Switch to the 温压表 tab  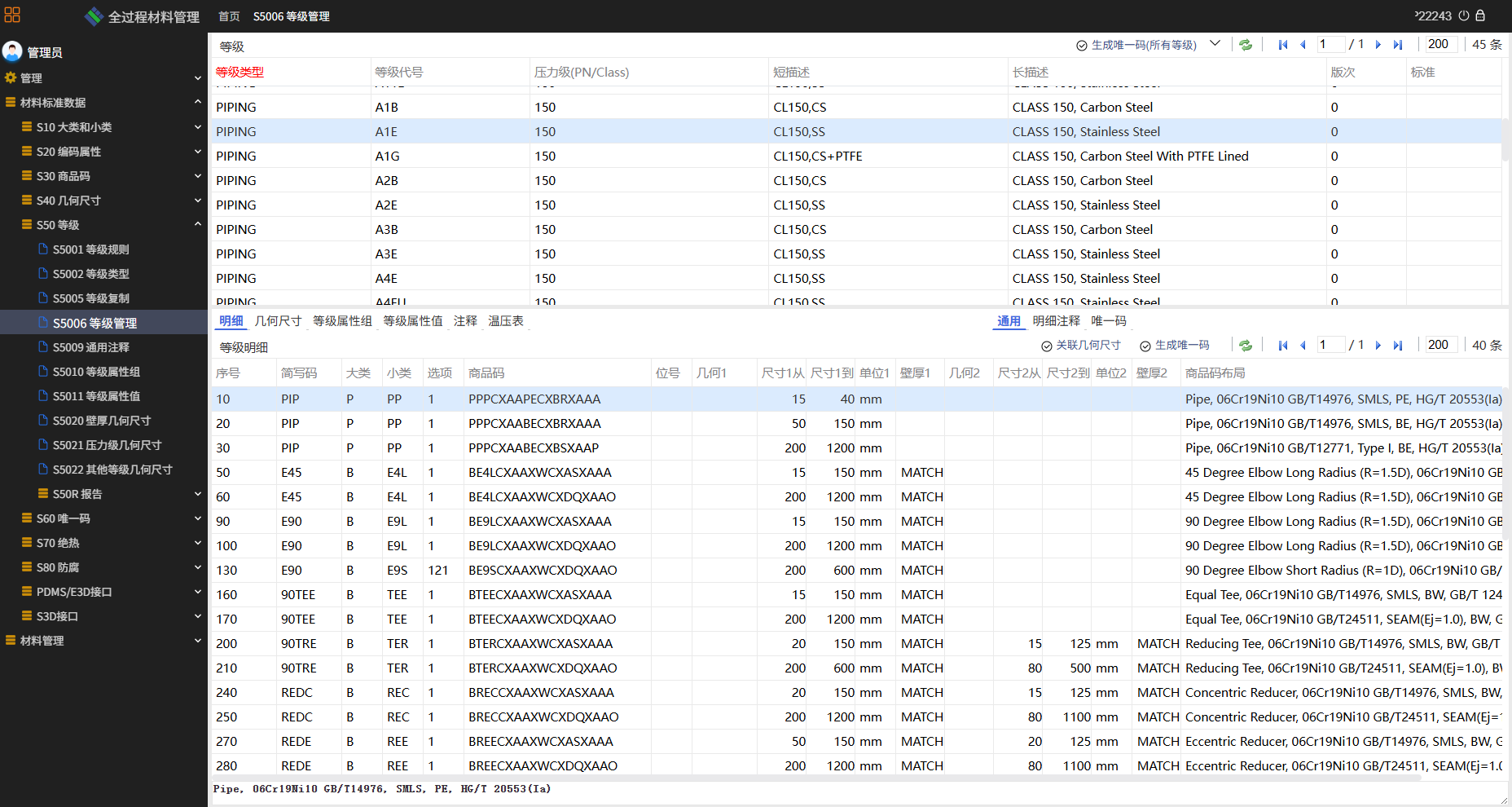pyautogui.click(x=505, y=321)
